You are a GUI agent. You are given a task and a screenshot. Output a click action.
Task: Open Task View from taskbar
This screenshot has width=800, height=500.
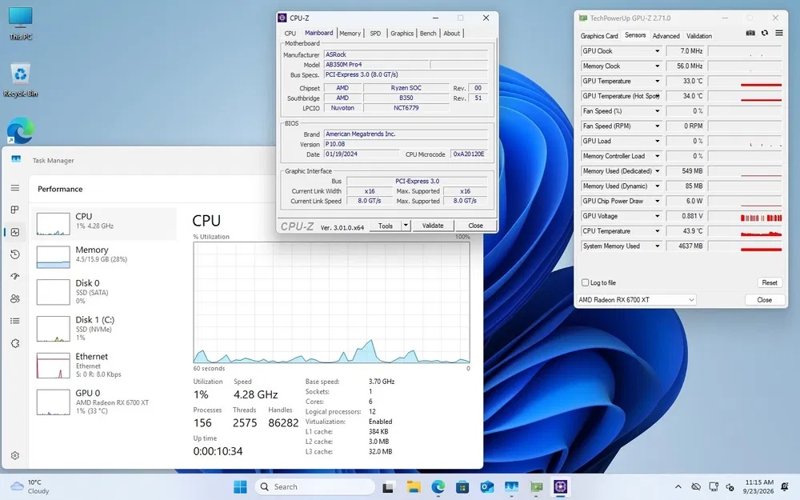click(388, 487)
